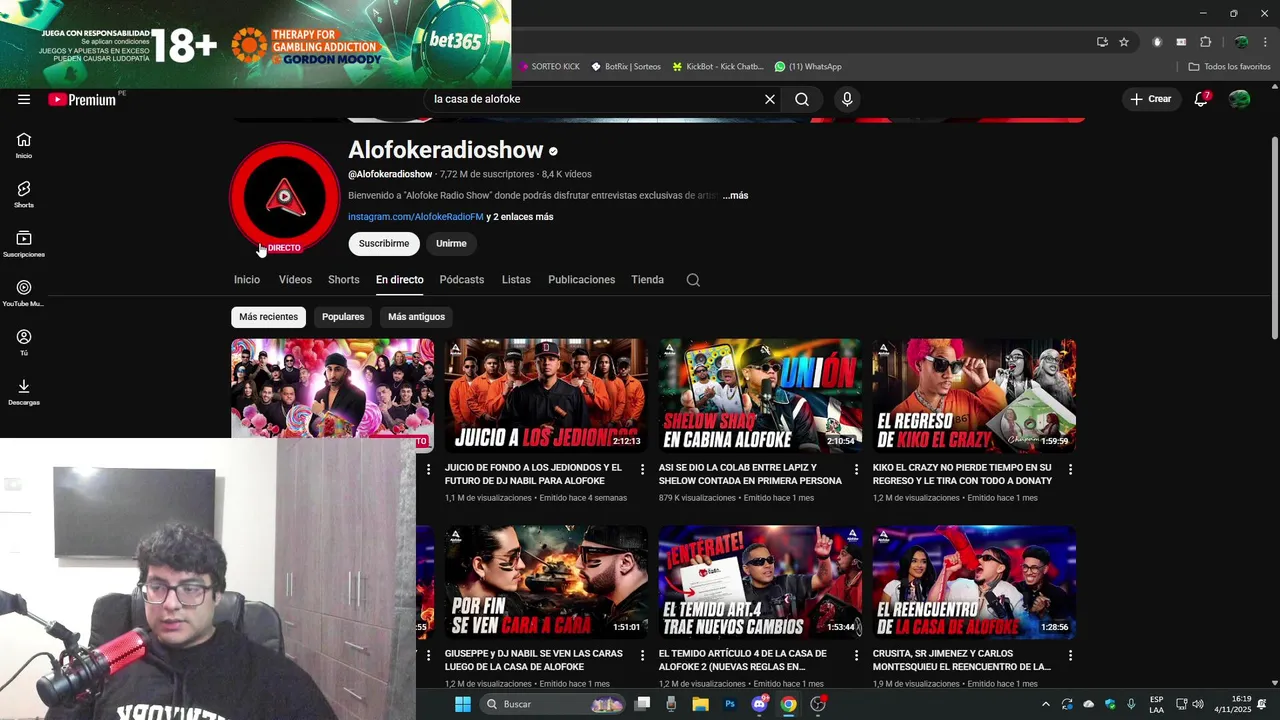Open SHELOW SHAQ EN CABINA thumbnail

(760, 395)
